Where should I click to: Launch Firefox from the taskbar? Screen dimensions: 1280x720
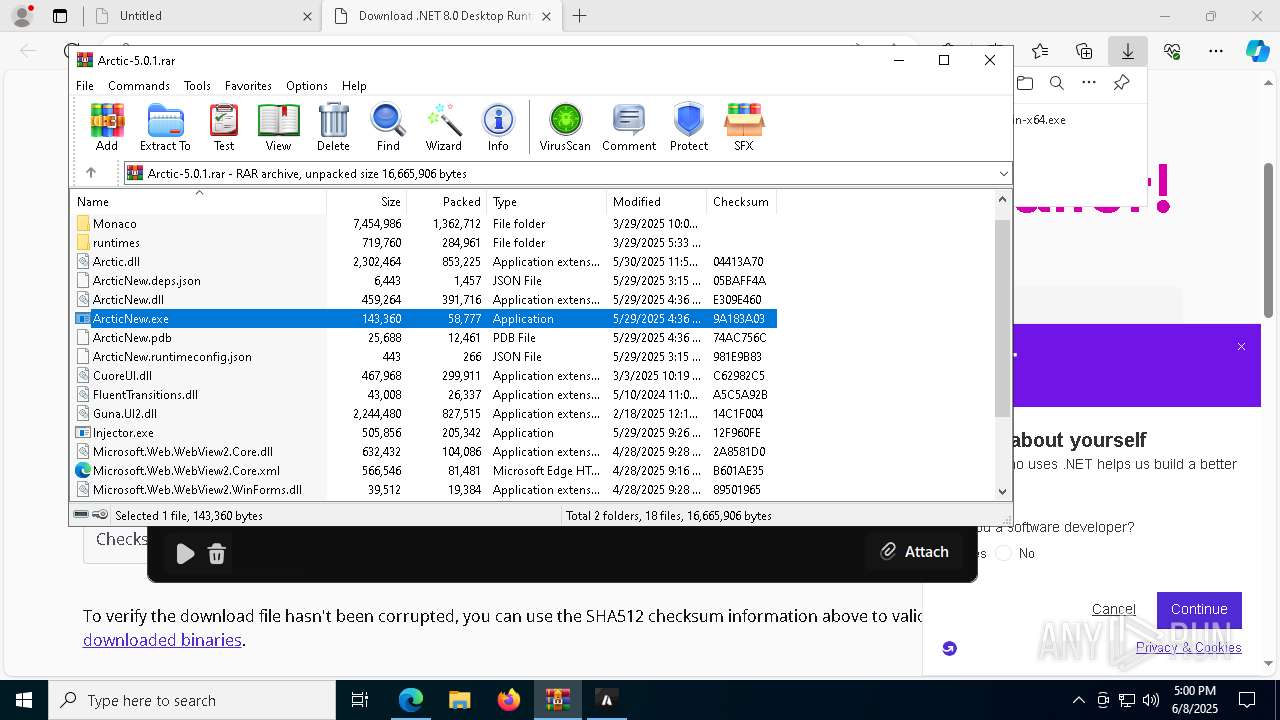[509, 700]
